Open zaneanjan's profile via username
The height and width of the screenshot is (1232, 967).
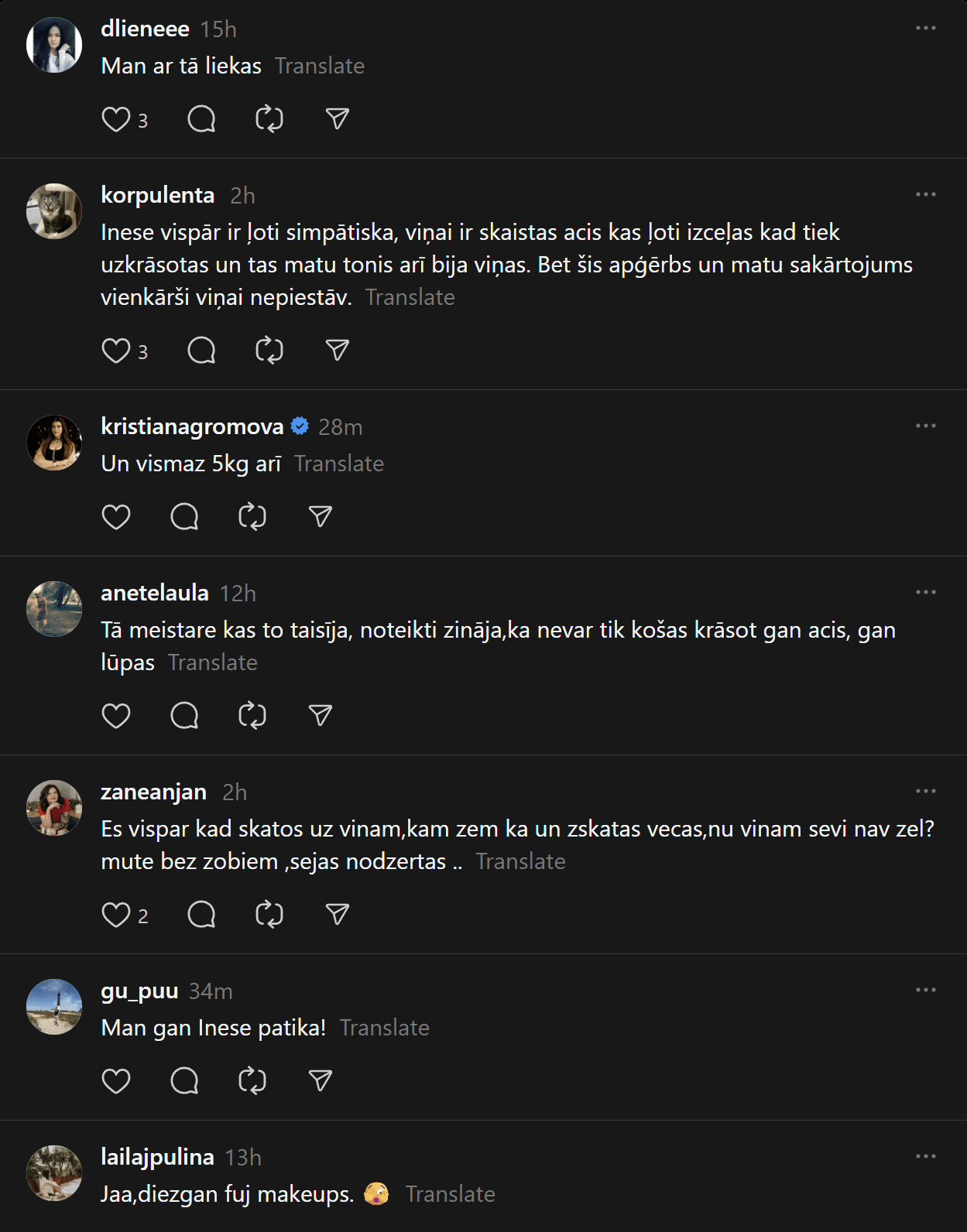coord(153,792)
